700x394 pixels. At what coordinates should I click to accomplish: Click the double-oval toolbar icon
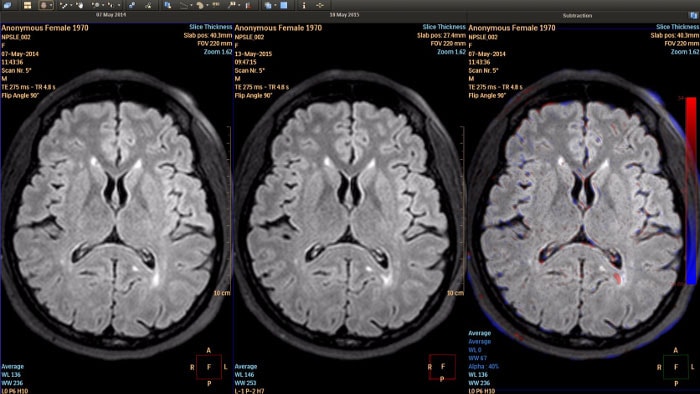216,4
